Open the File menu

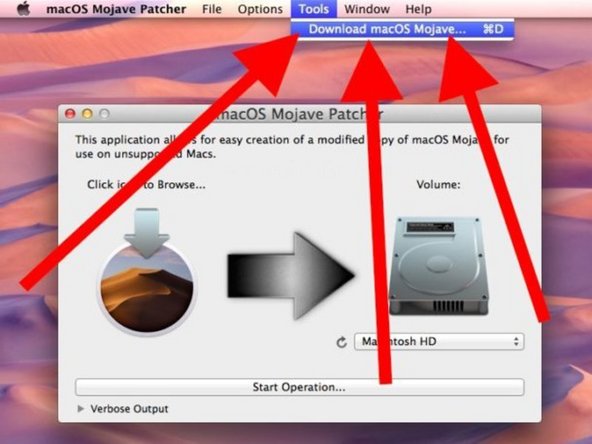211,9
